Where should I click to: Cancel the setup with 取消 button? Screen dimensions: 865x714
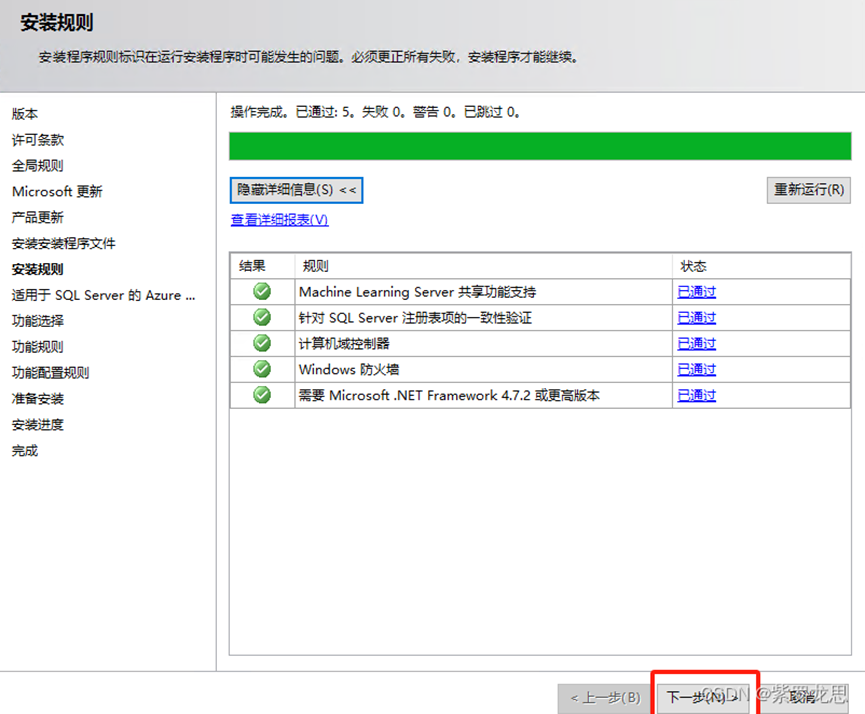tap(803, 698)
